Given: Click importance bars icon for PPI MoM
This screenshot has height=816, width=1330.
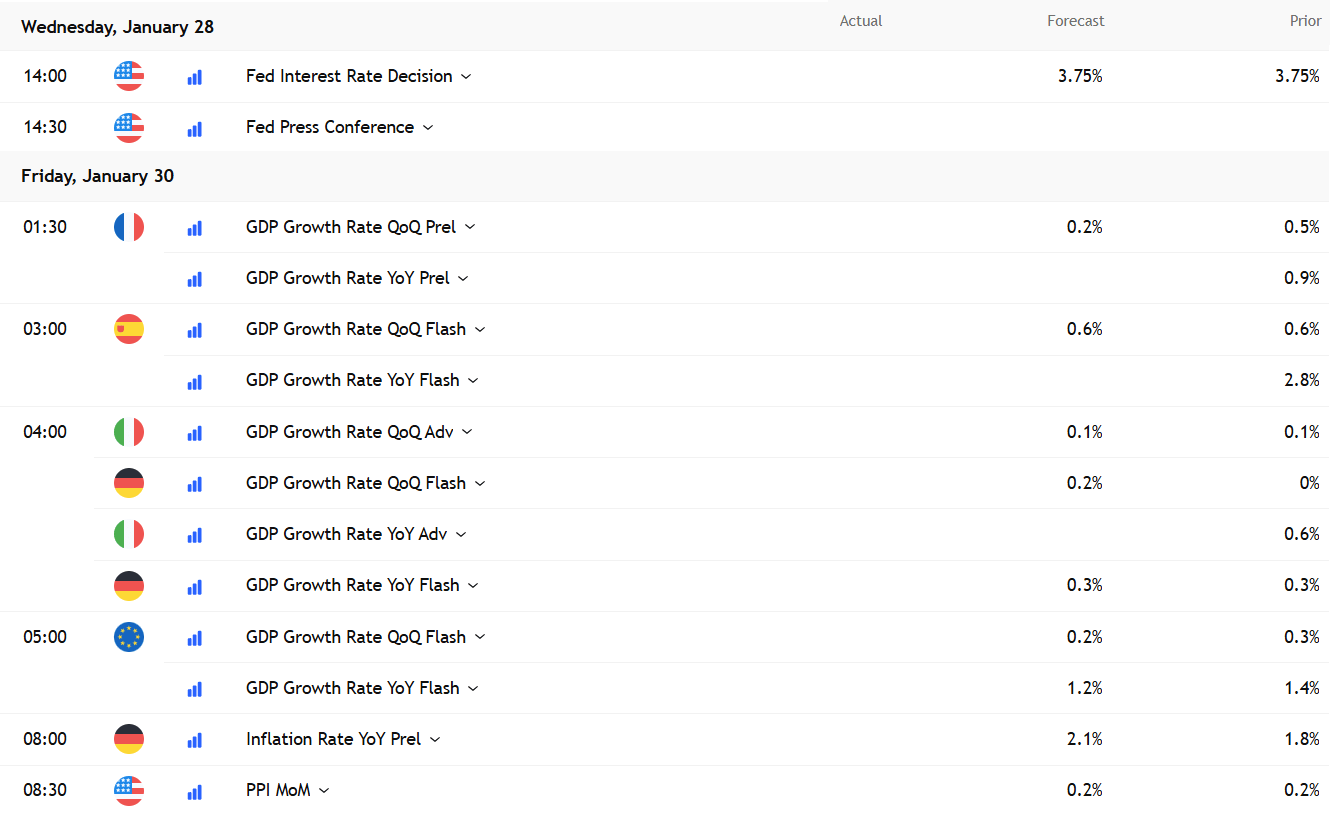Looking at the screenshot, I should coord(194,791).
